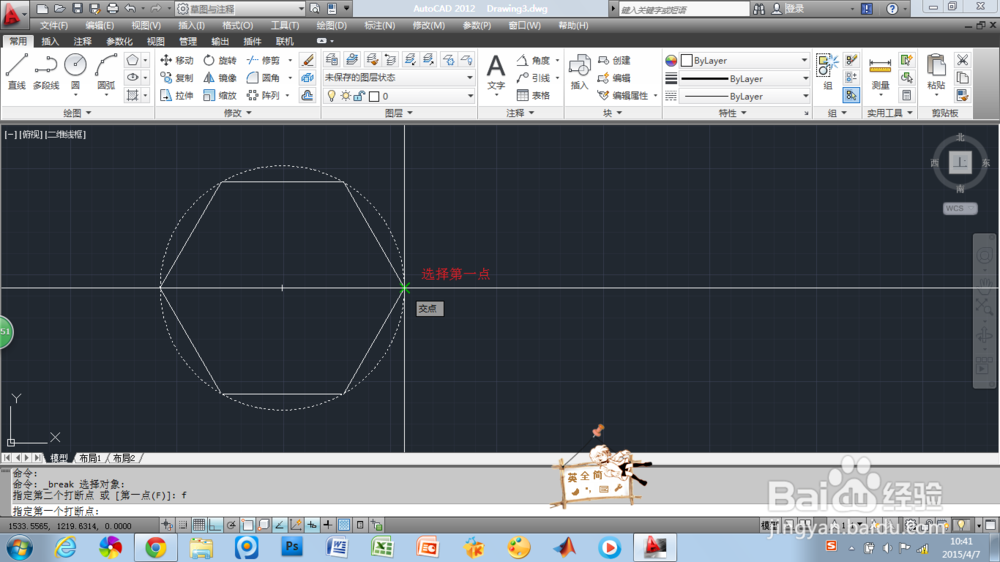Click the 引线 leader button
This screenshot has height=562, width=1000.
[534, 78]
